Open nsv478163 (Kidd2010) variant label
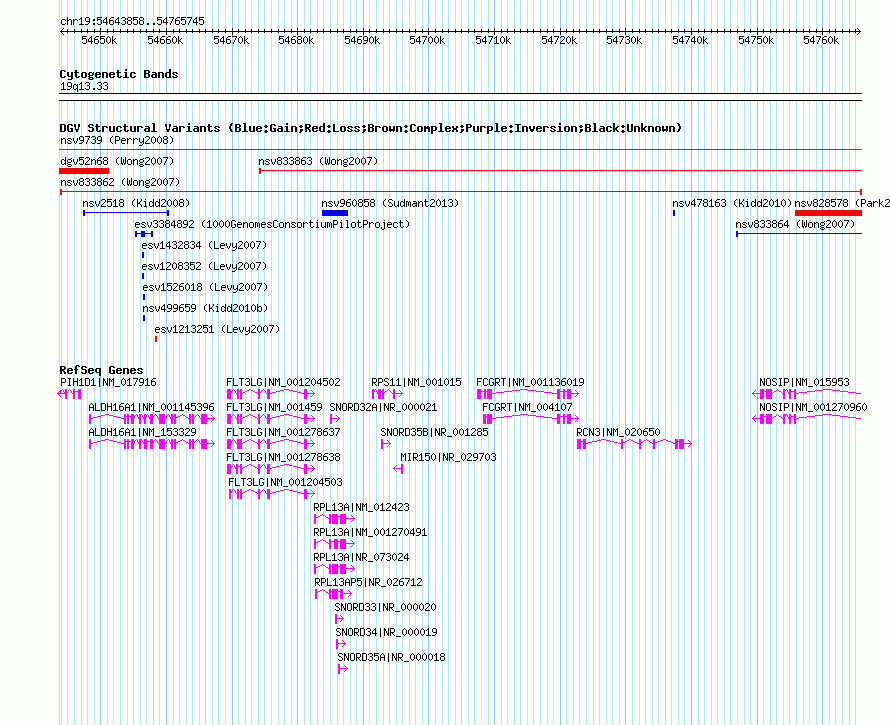Image resolution: width=890 pixels, height=725 pixels. coord(732,203)
